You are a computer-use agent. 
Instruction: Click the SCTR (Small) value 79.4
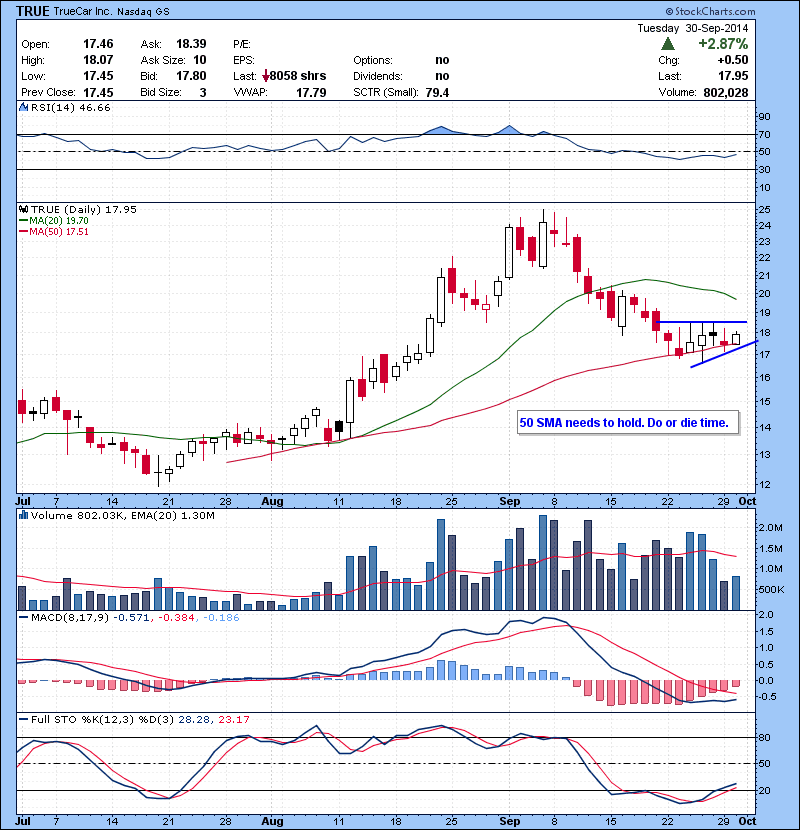[x=437, y=93]
